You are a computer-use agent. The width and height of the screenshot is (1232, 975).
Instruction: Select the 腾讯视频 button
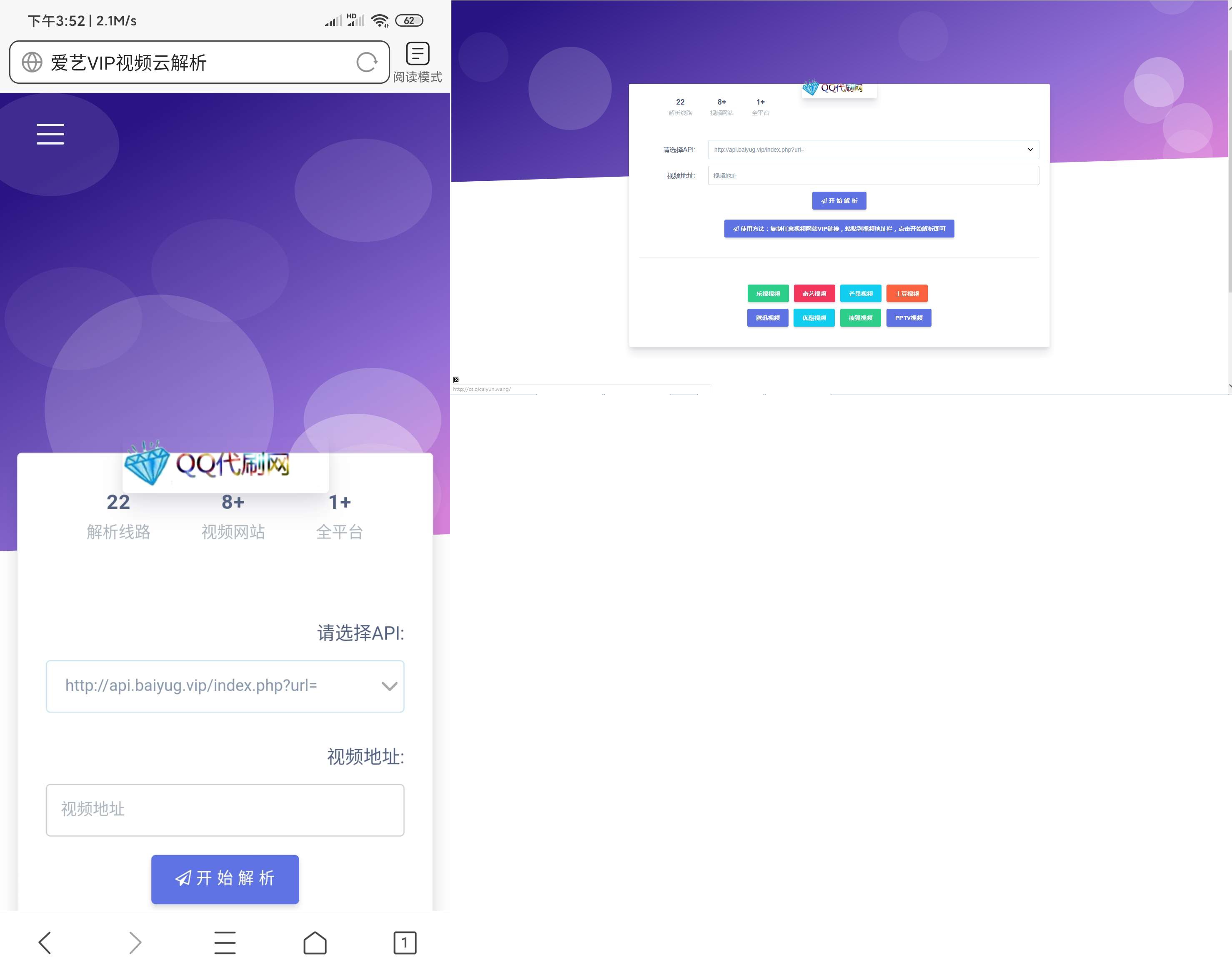(768, 318)
